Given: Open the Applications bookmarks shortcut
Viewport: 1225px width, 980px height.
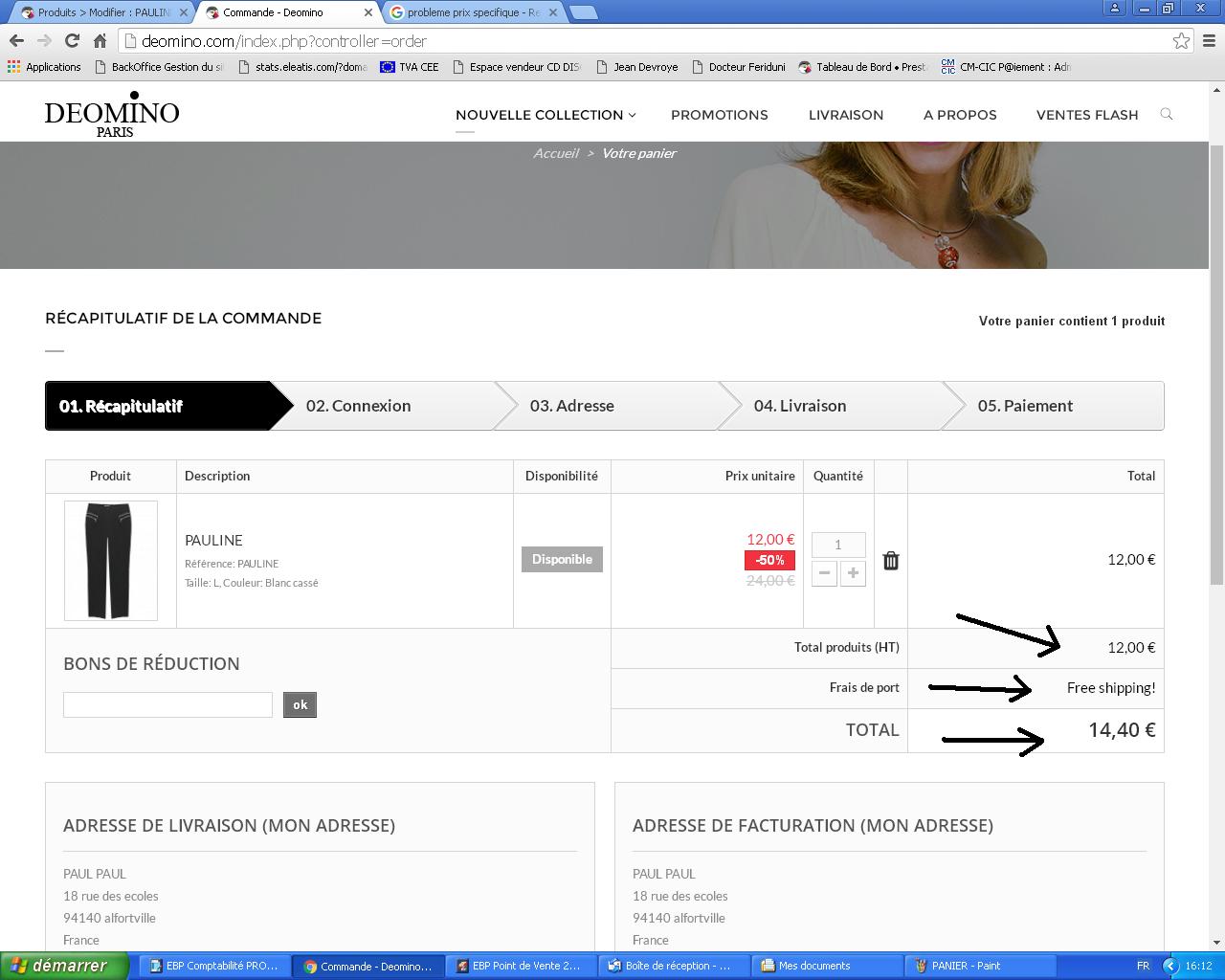Looking at the screenshot, I should point(44,67).
